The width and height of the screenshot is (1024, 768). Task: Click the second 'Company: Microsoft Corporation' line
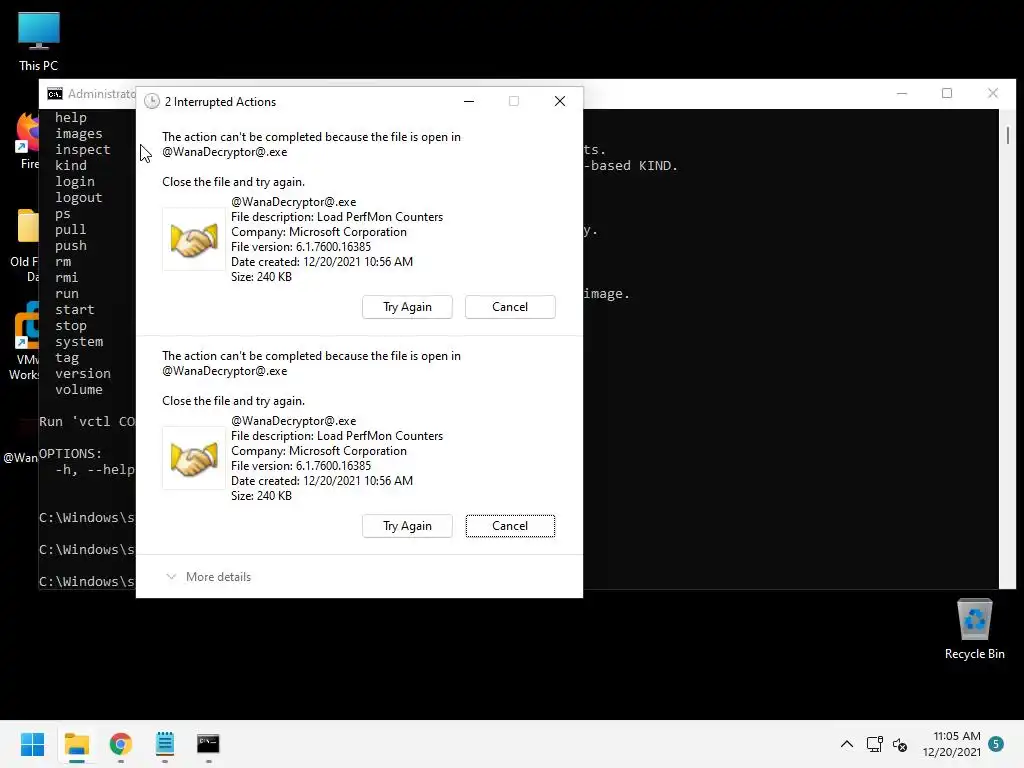coord(319,451)
